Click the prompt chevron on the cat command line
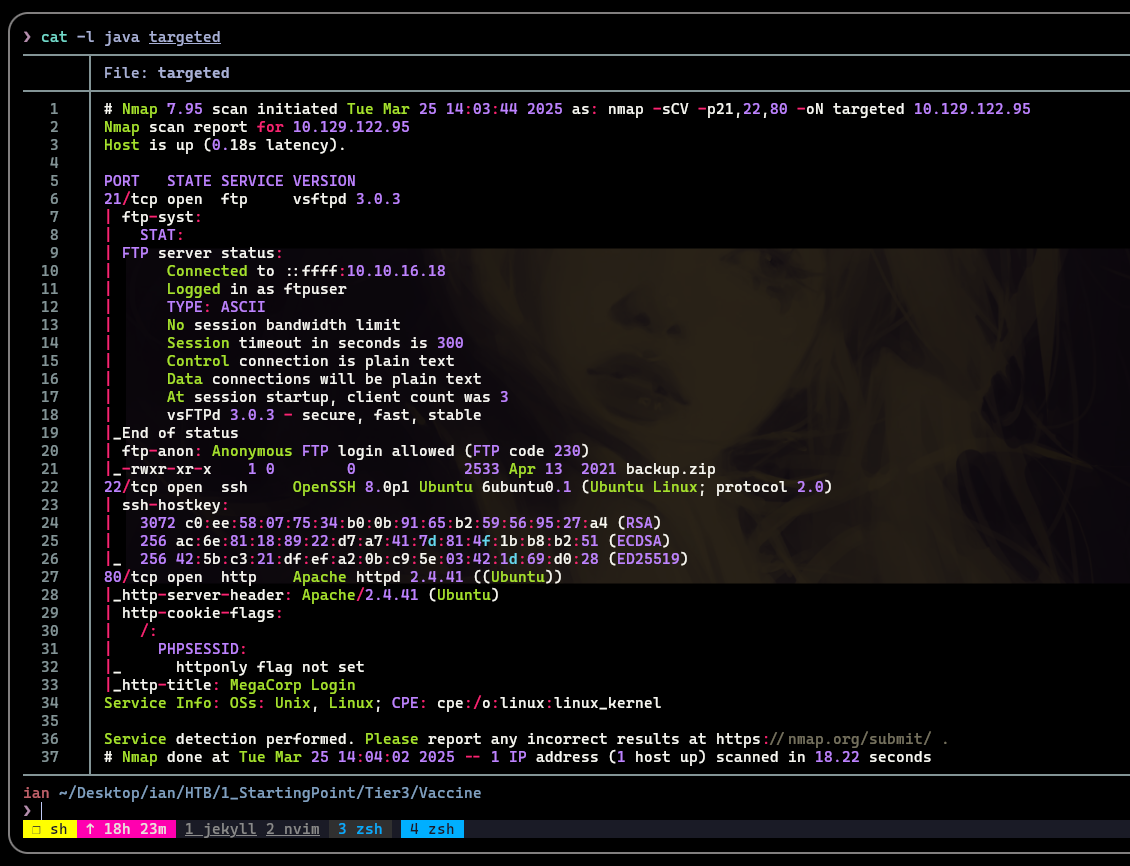This screenshot has height=866, width=1130. click(x=28, y=37)
